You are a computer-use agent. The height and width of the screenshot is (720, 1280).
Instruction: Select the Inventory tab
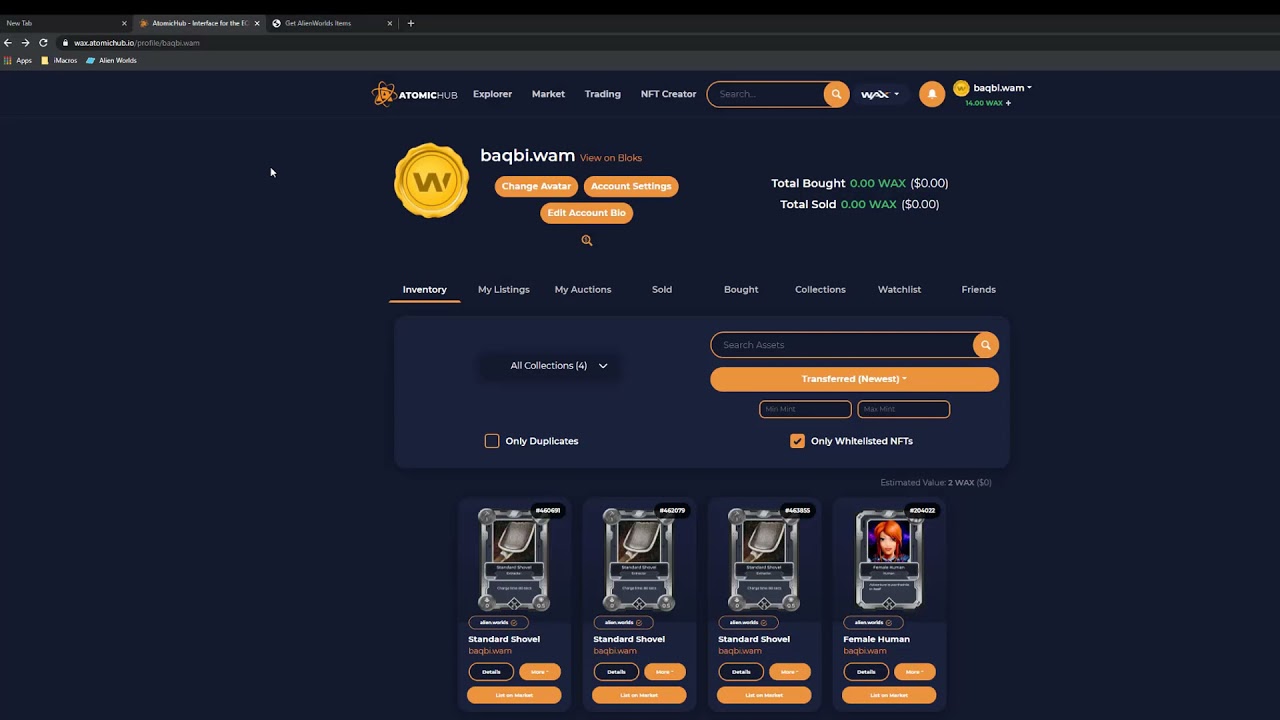pos(425,289)
